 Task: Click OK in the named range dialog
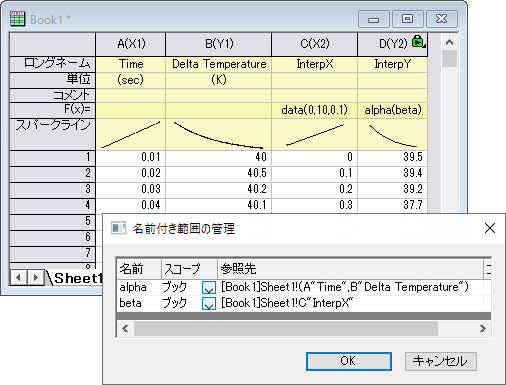349,361
